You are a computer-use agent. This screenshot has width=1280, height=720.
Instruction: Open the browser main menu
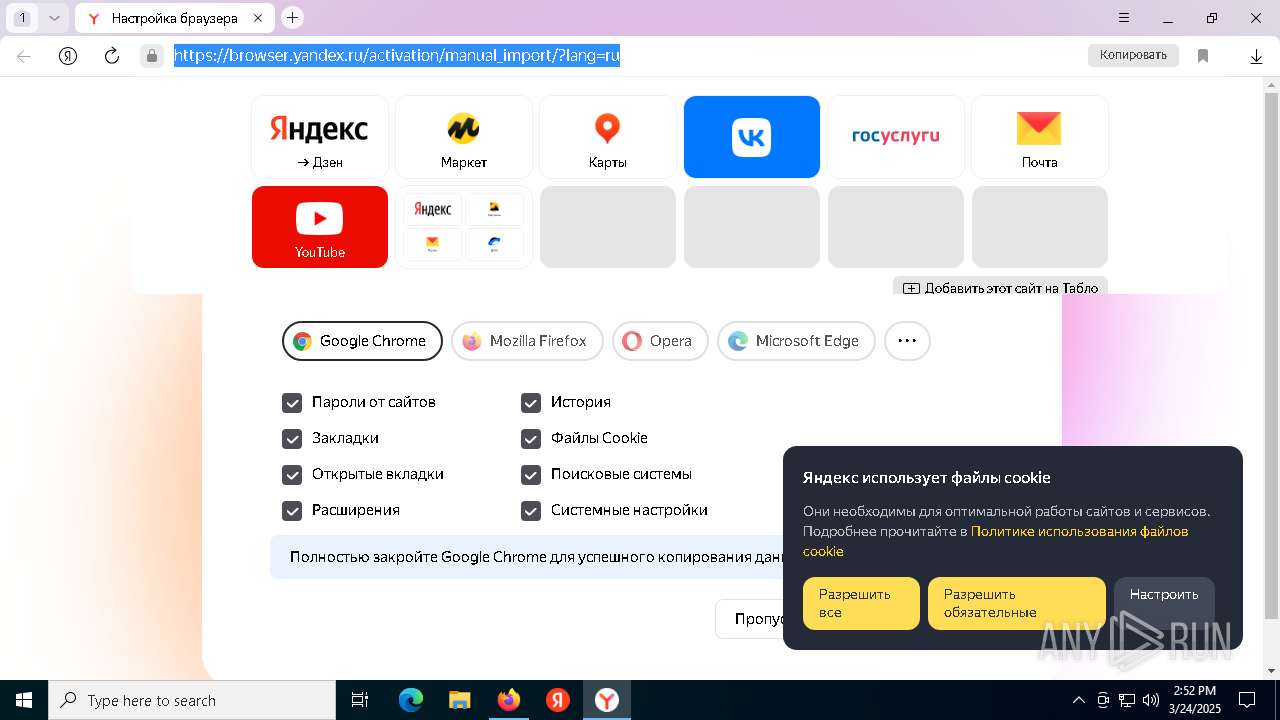click(1124, 18)
